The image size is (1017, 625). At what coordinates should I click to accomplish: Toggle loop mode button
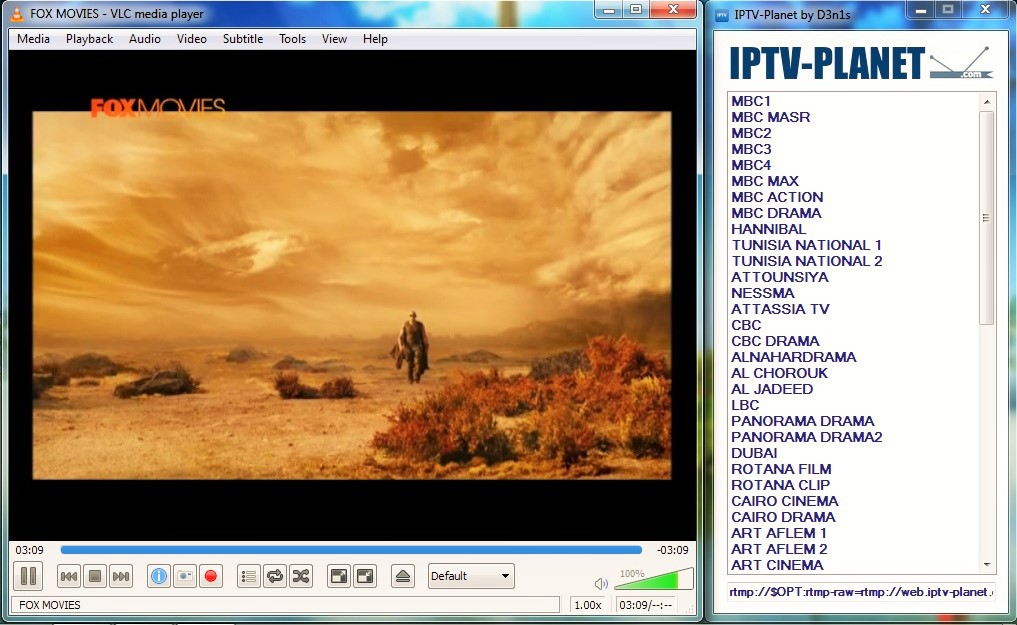275,576
